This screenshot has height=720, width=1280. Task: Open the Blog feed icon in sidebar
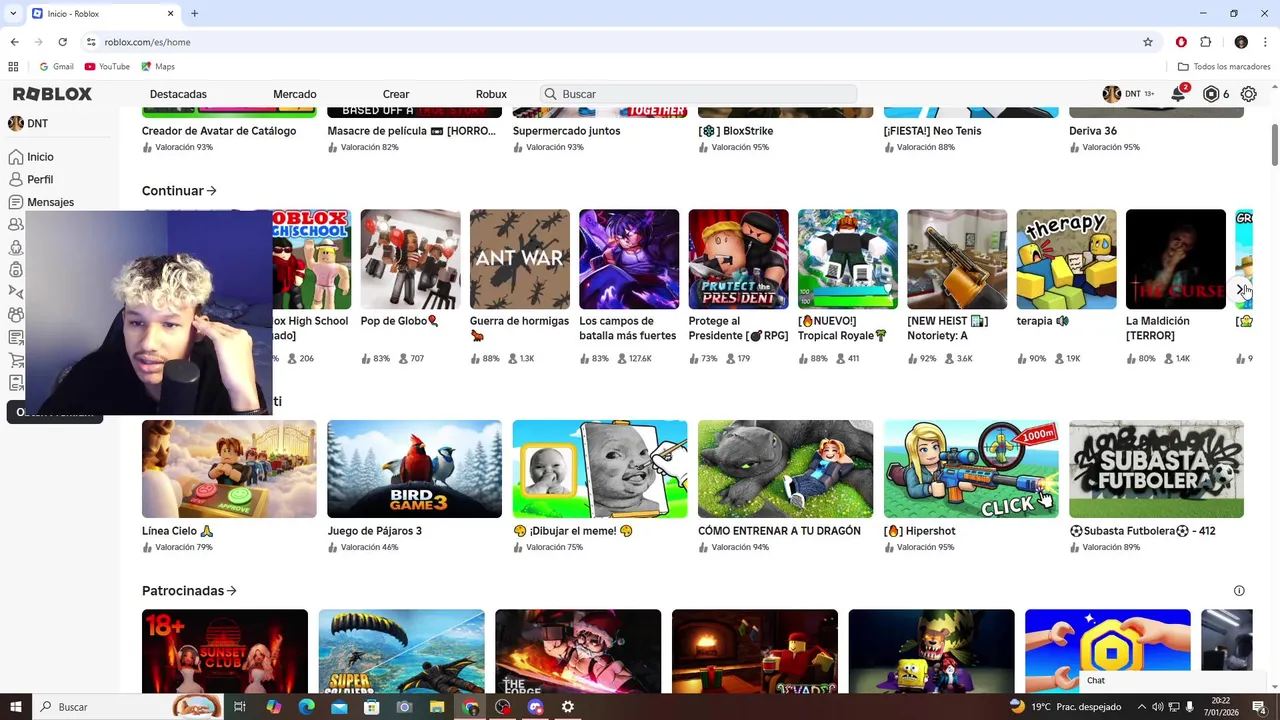tap(15, 338)
